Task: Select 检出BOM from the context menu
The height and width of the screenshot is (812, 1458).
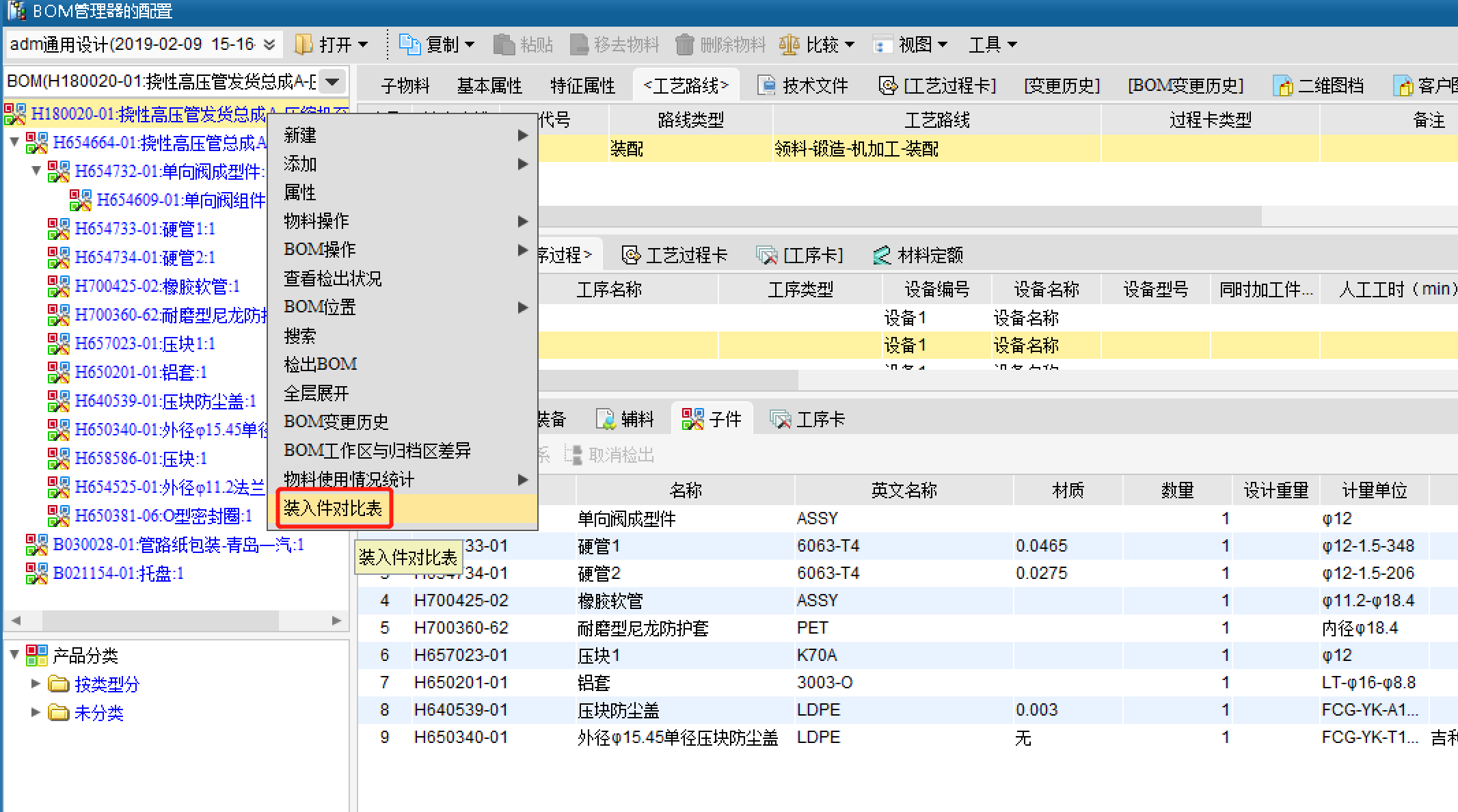Action: (x=321, y=364)
